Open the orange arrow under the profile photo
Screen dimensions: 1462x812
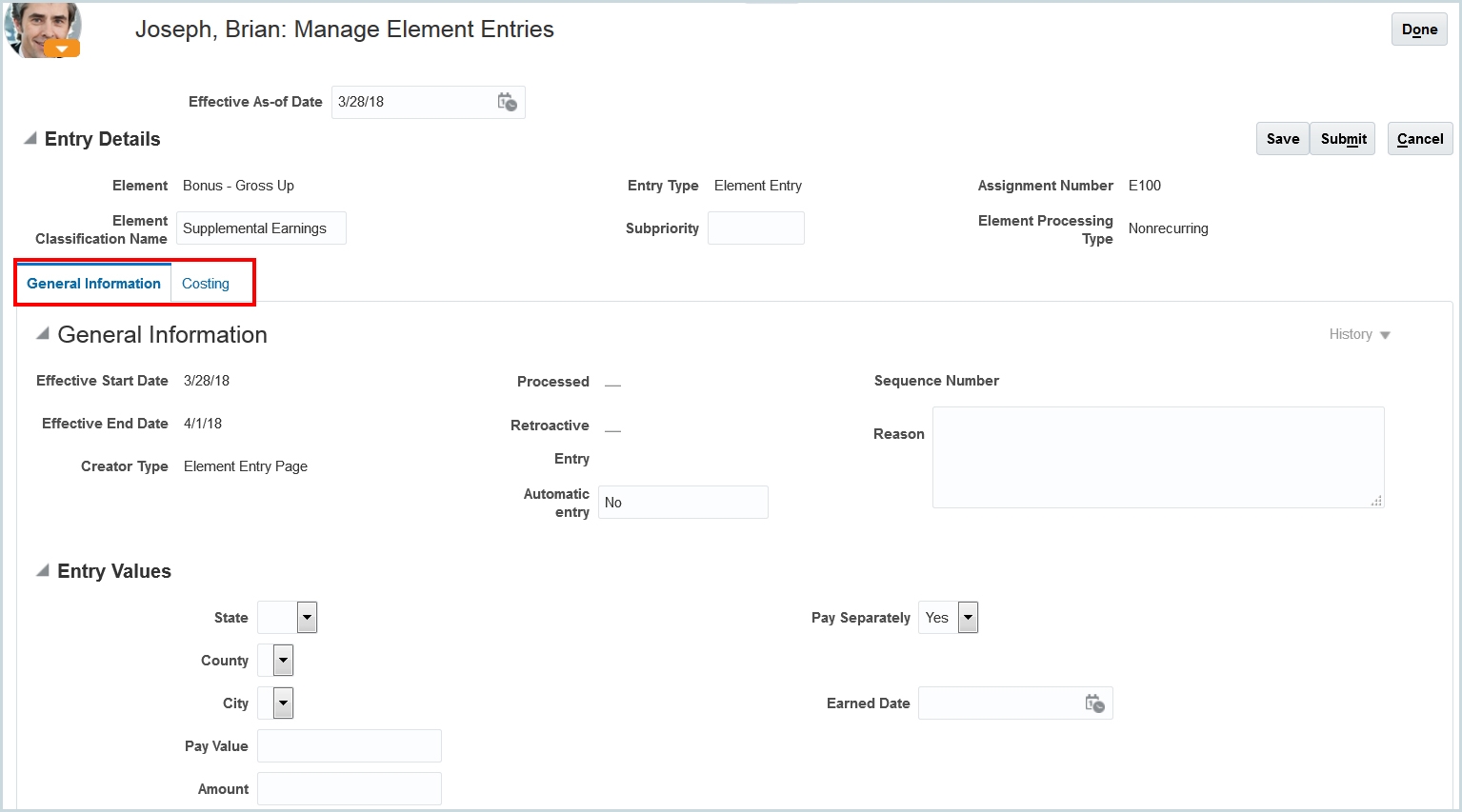pos(61,48)
